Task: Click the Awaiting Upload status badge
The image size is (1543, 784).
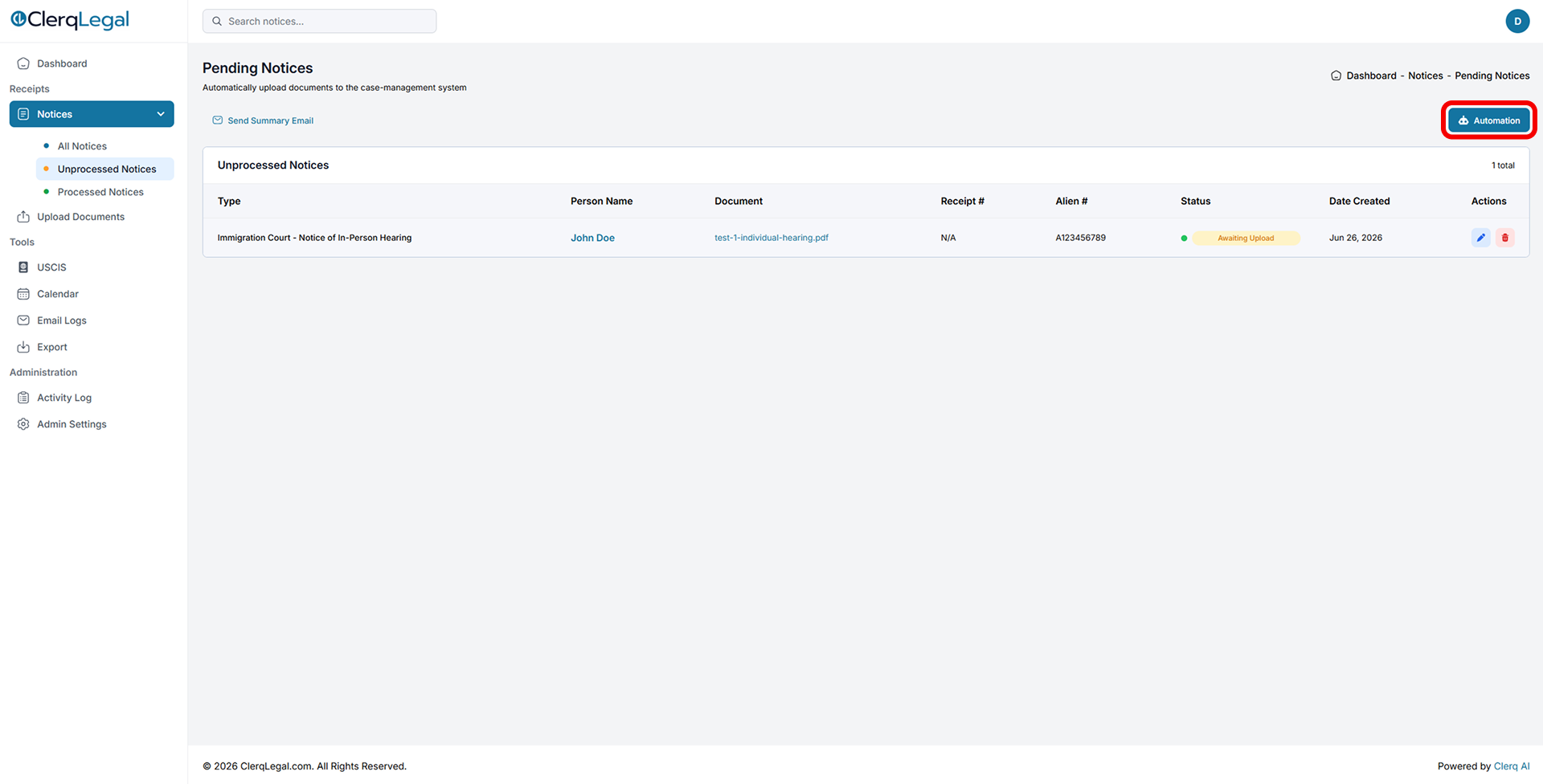Action: tap(1246, 238)
